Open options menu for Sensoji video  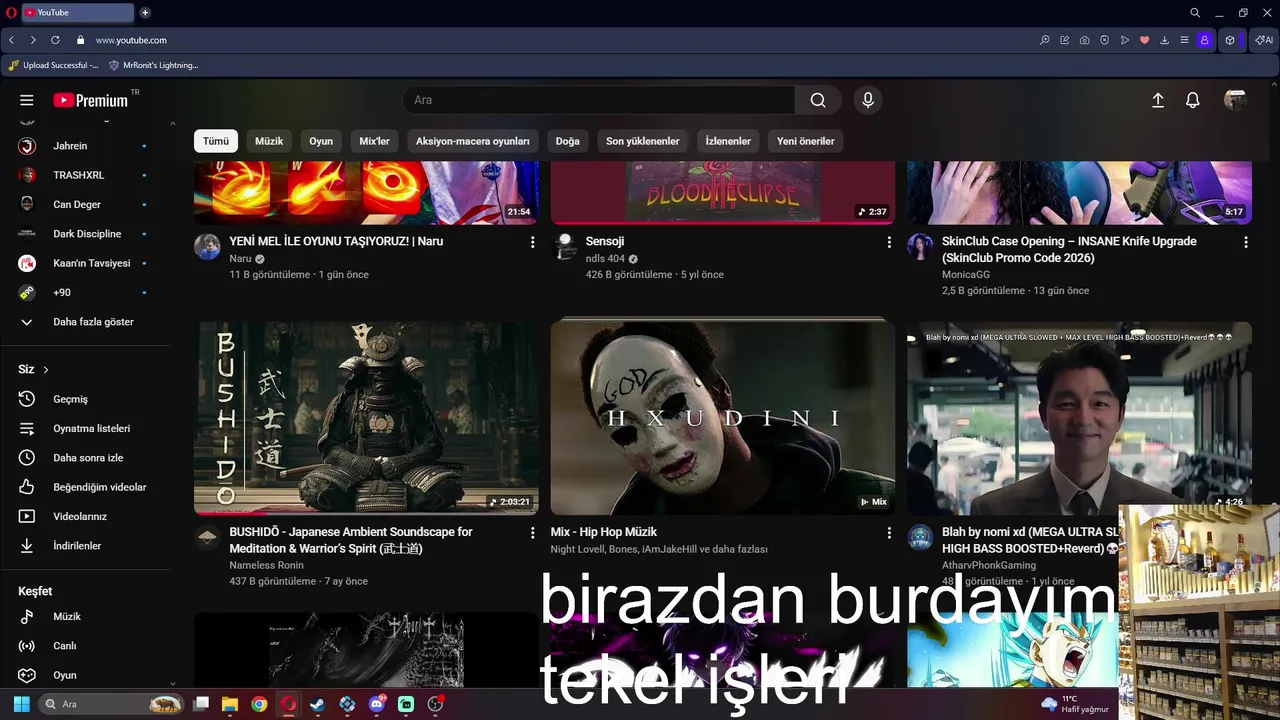pos(889,242)
